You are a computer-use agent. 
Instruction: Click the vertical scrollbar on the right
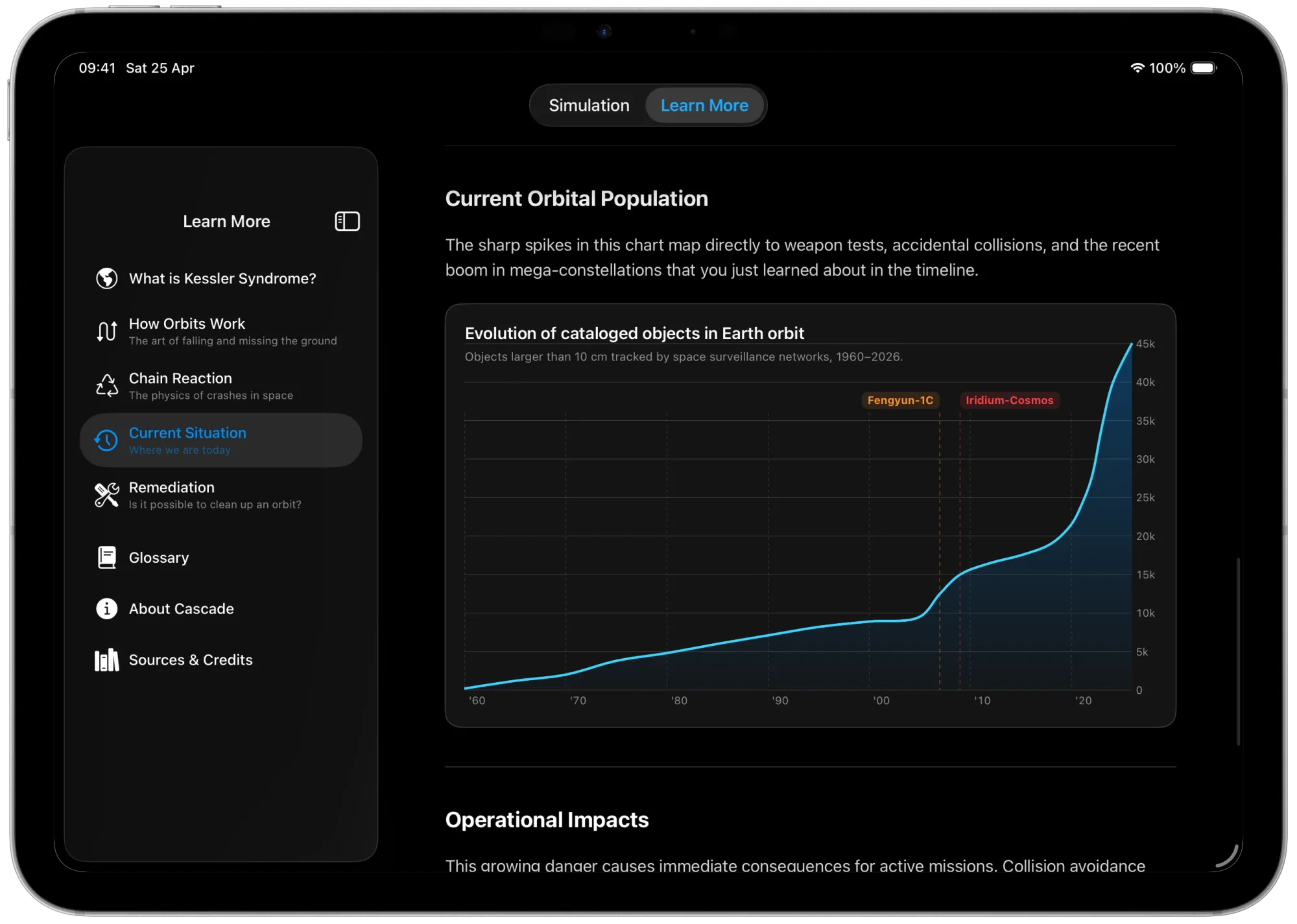pyautogui.click(x=1238, y=651)
